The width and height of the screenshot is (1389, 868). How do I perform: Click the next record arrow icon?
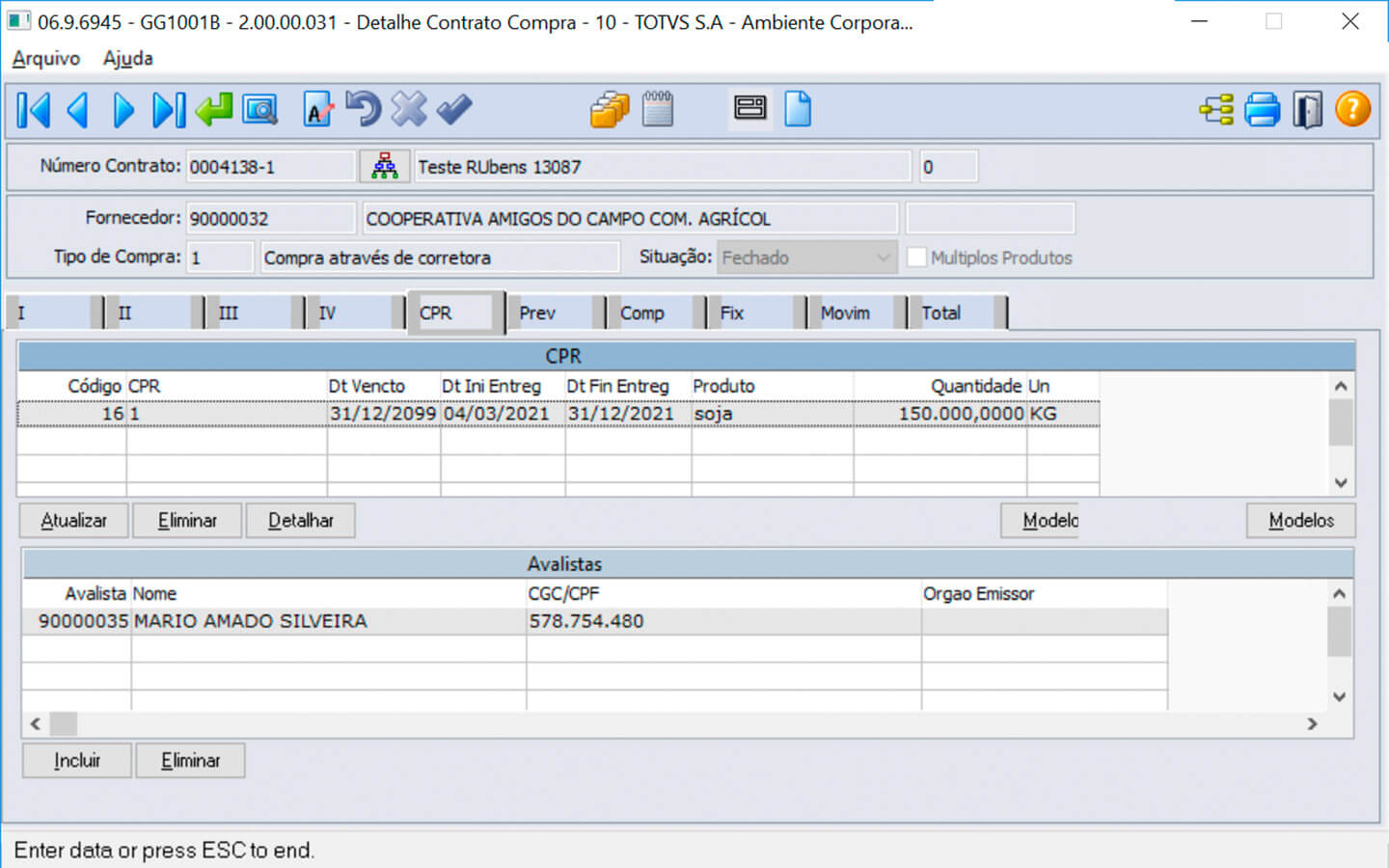(123, 110)
